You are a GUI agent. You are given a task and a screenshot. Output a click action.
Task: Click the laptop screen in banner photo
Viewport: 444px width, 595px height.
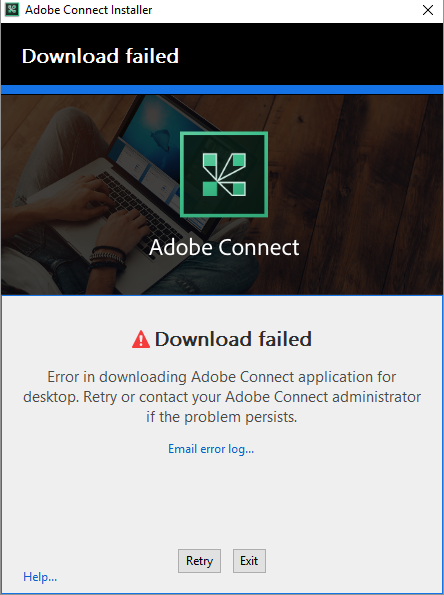pos(150,152)
